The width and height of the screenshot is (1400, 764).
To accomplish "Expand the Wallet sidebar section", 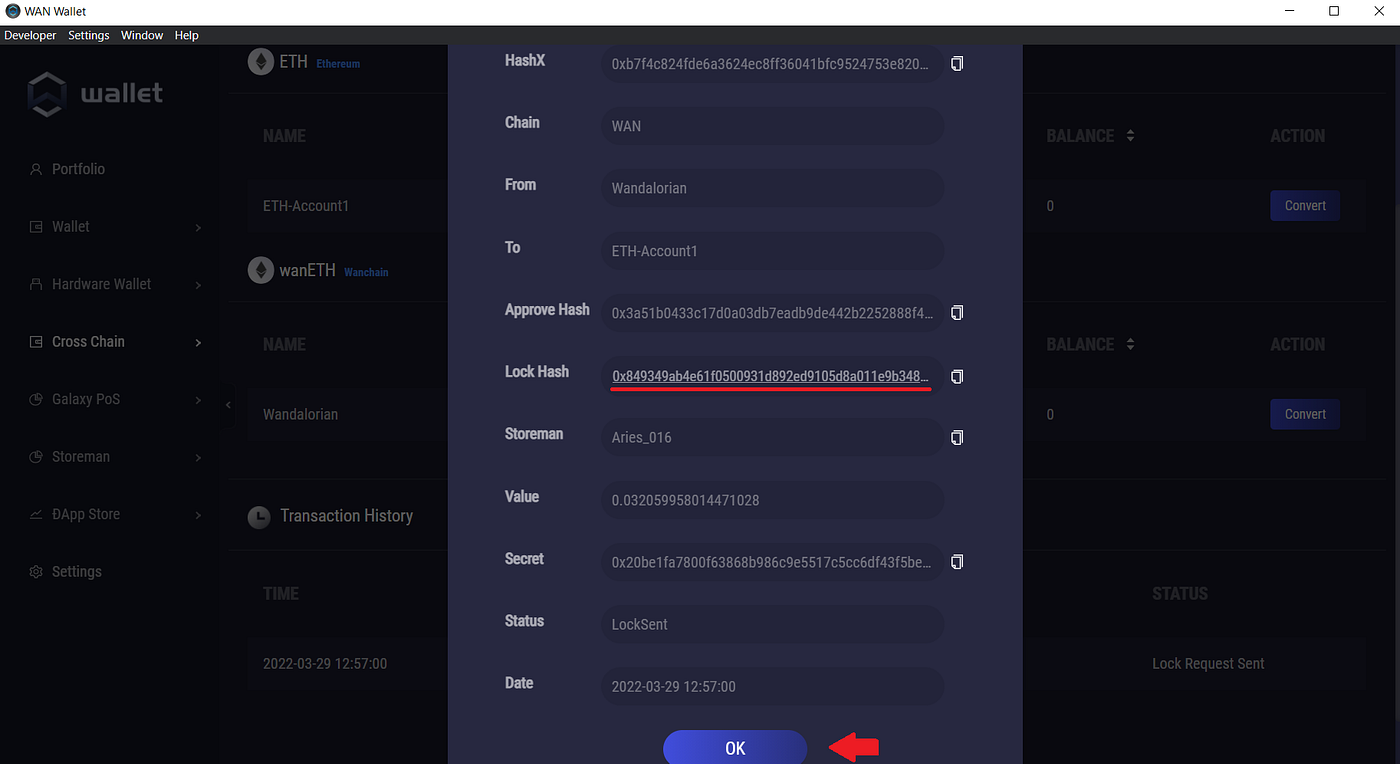I will click(198, 228).
